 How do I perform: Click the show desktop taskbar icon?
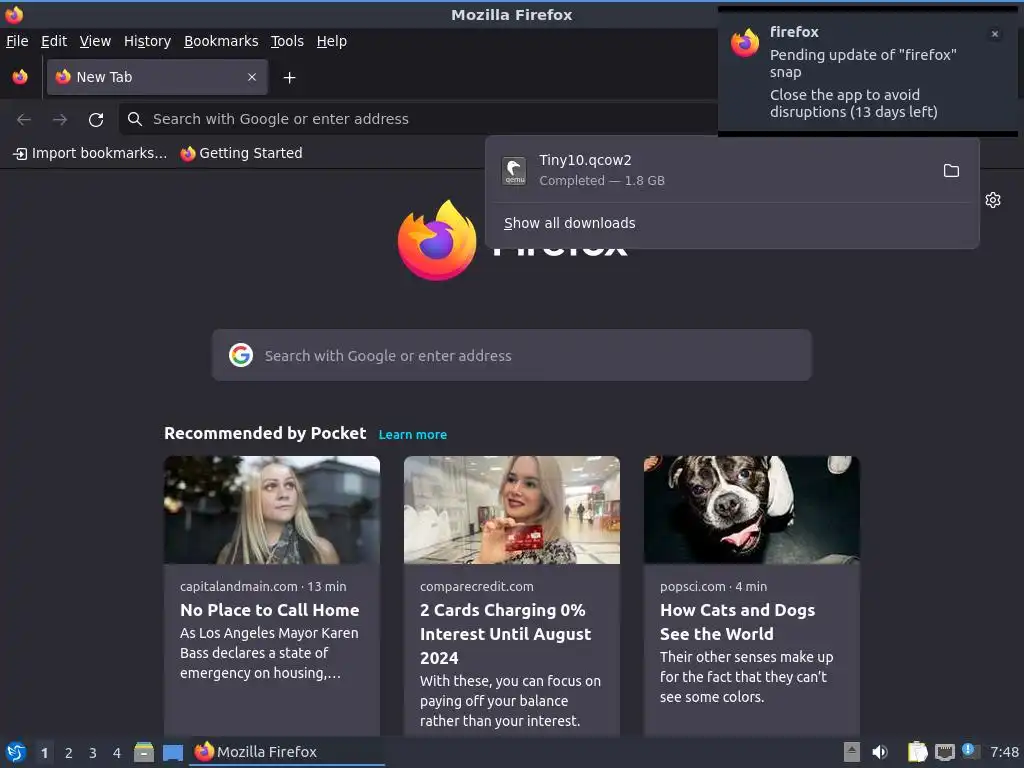tap(173, 752)
